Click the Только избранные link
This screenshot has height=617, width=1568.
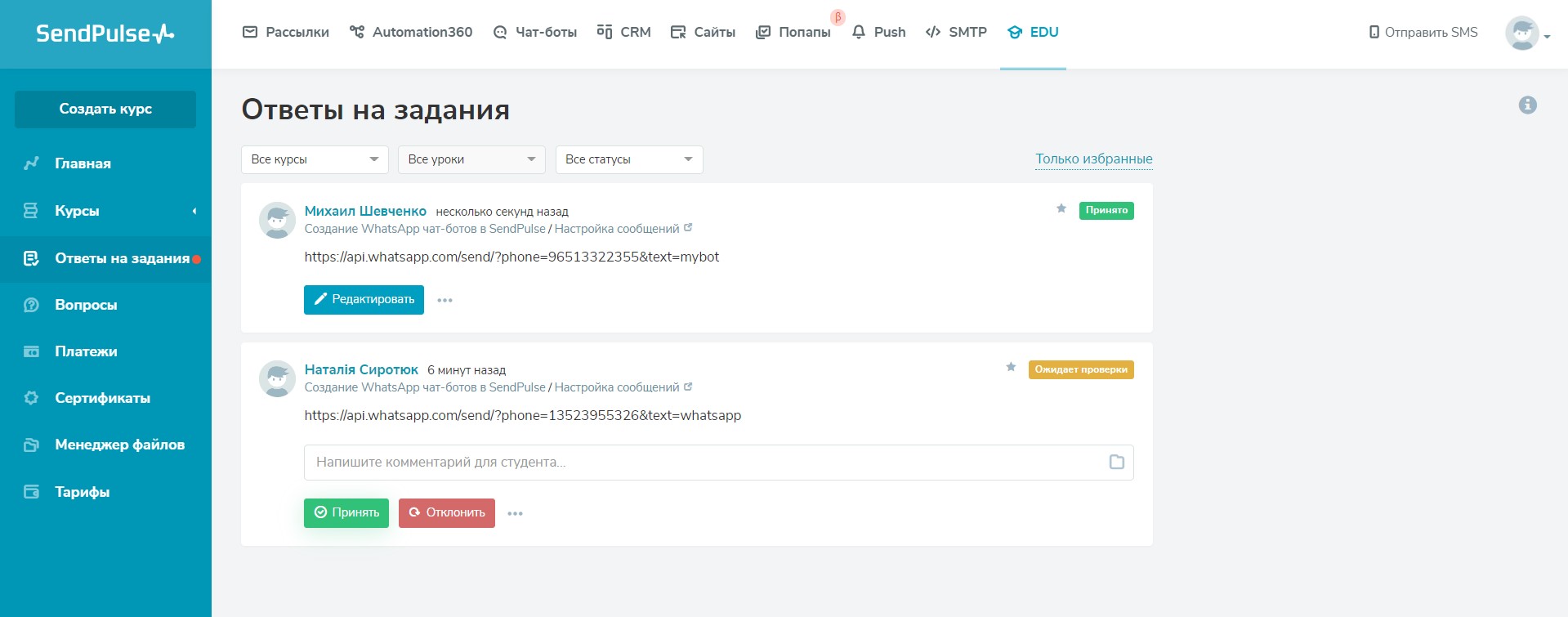coord(1094,159)
